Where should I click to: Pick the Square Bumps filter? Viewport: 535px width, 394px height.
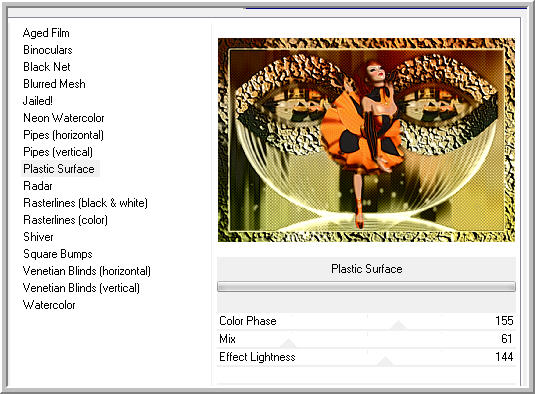[58, 254]
